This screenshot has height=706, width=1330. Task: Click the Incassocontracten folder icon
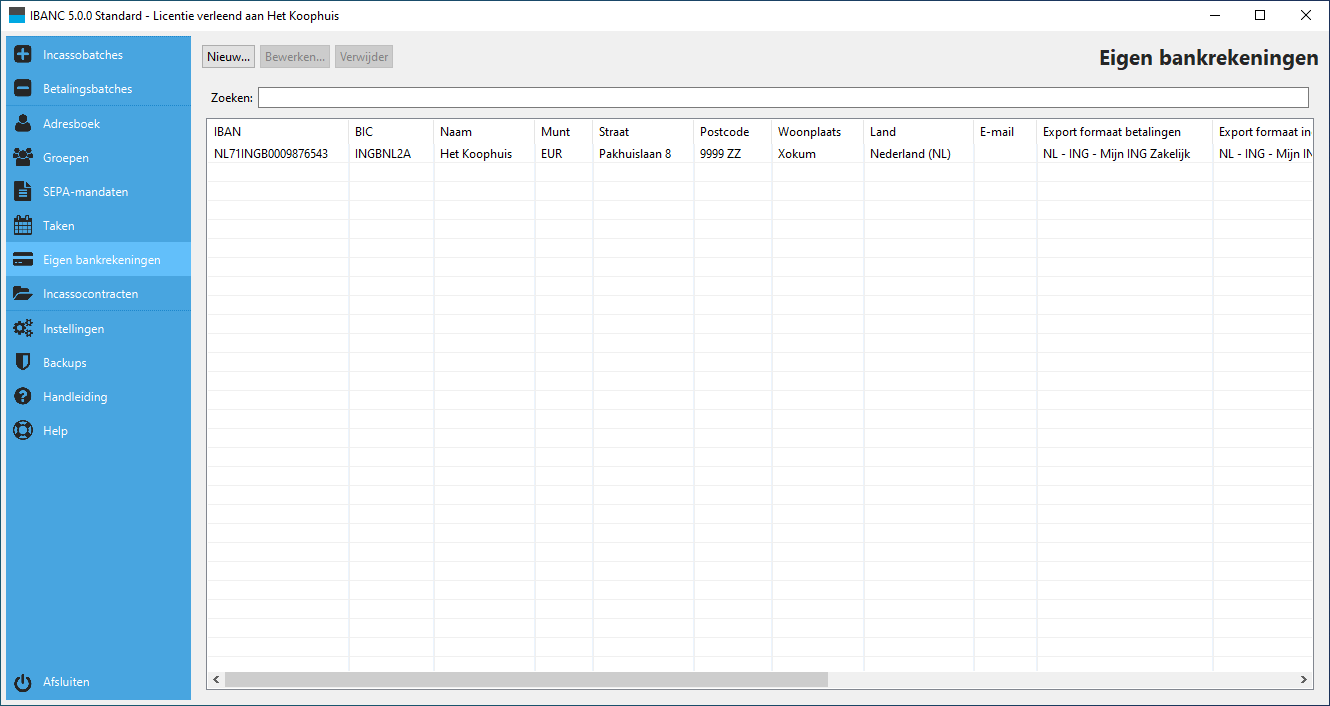coord(23,294)
